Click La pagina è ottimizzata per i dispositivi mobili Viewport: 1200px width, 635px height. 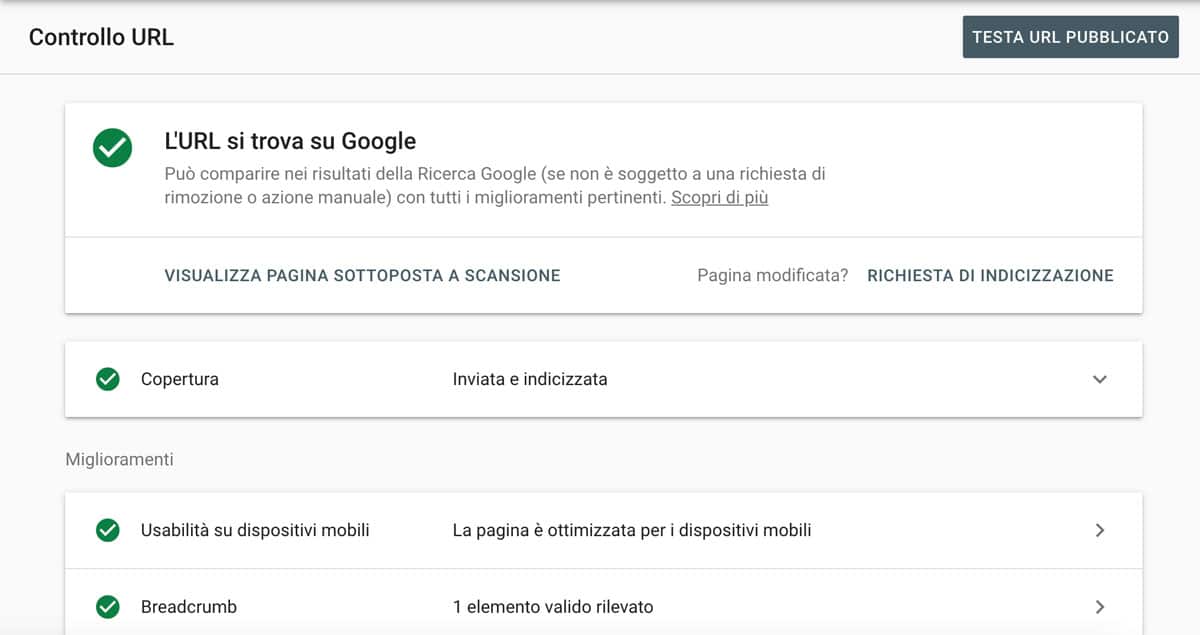click(x=632, y=530)
